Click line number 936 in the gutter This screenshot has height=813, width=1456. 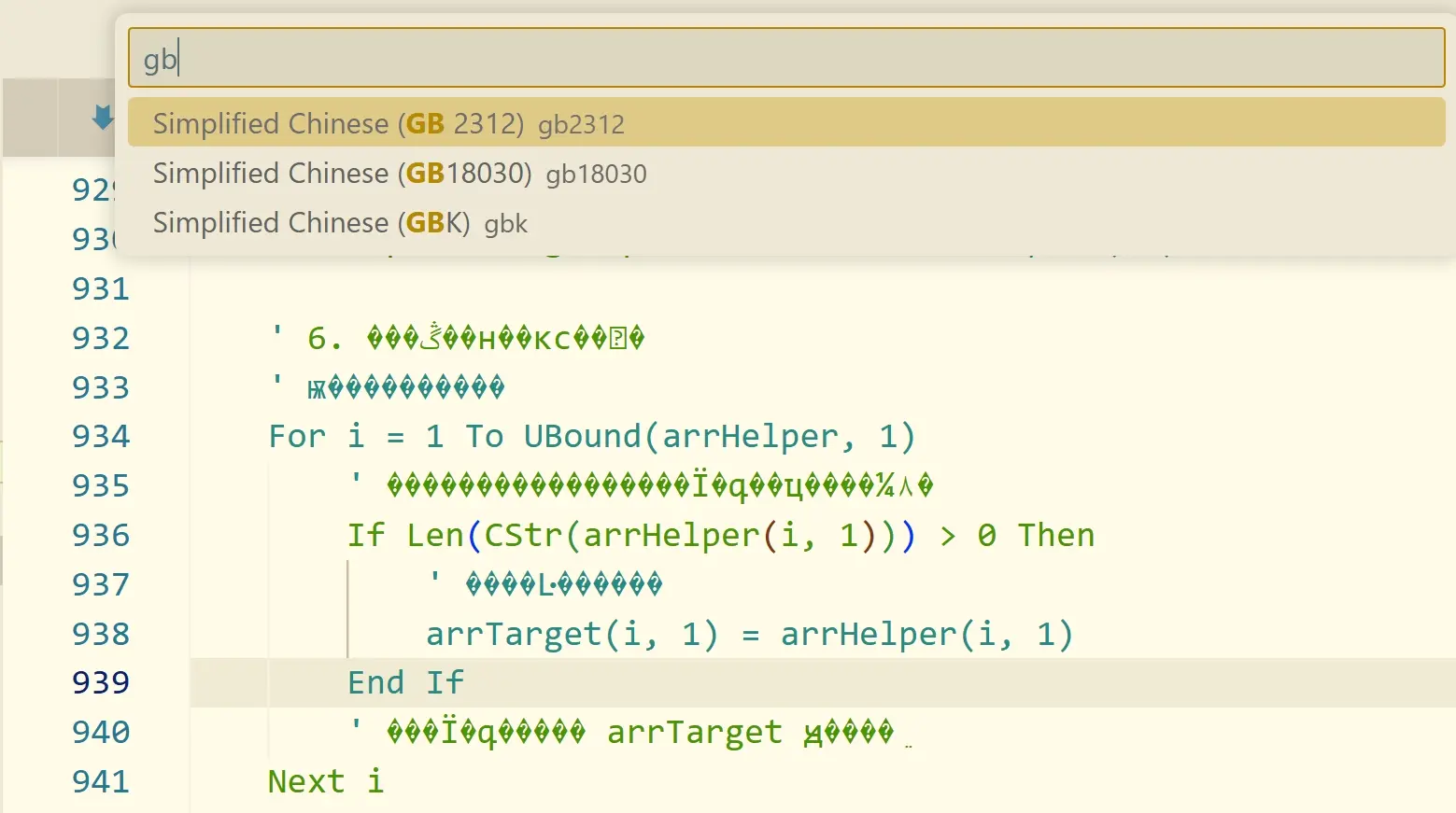tap(101, 536)
